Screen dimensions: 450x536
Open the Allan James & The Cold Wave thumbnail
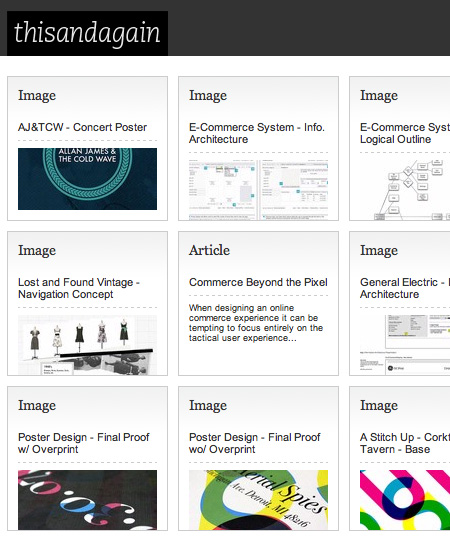88,179
